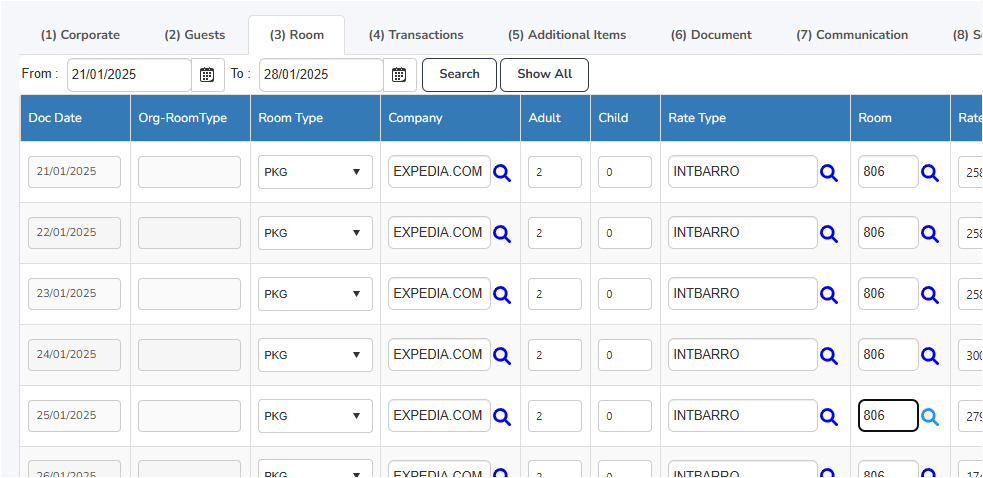Viewport: 983px width, 478px height.
Task: Edit Child count in 21/01/2025 row
Action: point(625,172)
